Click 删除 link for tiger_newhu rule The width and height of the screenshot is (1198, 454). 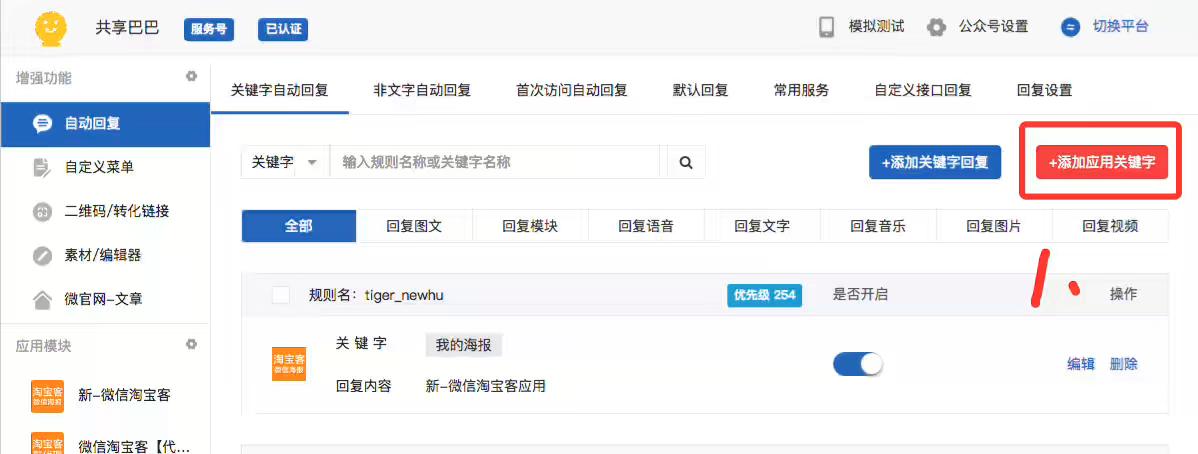click(1123, 364)
